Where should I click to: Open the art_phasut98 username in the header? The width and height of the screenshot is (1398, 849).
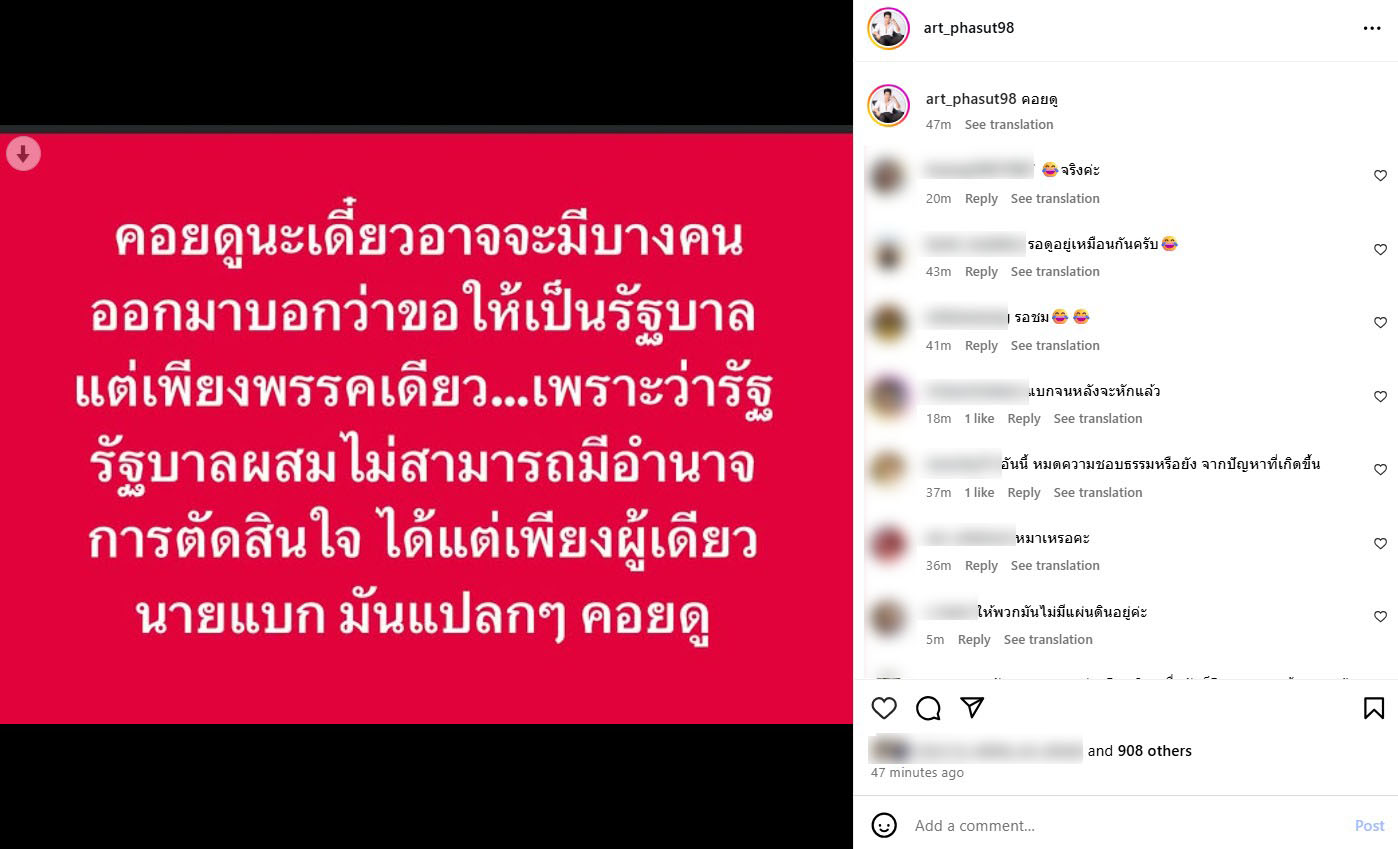tap(969, 28)
